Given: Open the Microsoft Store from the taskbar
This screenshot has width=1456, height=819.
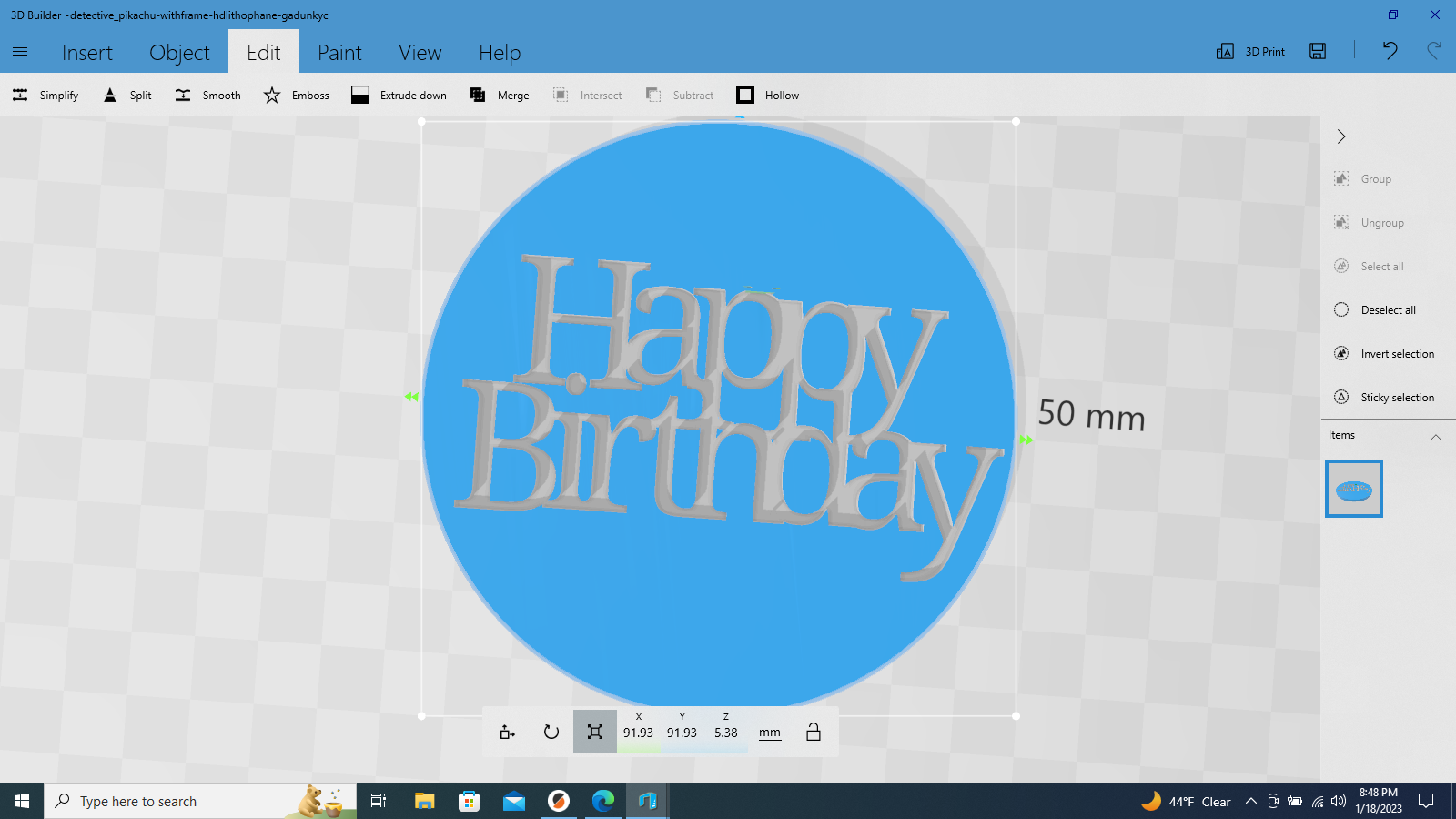Looking at the screenshot, I should point(469,801).
